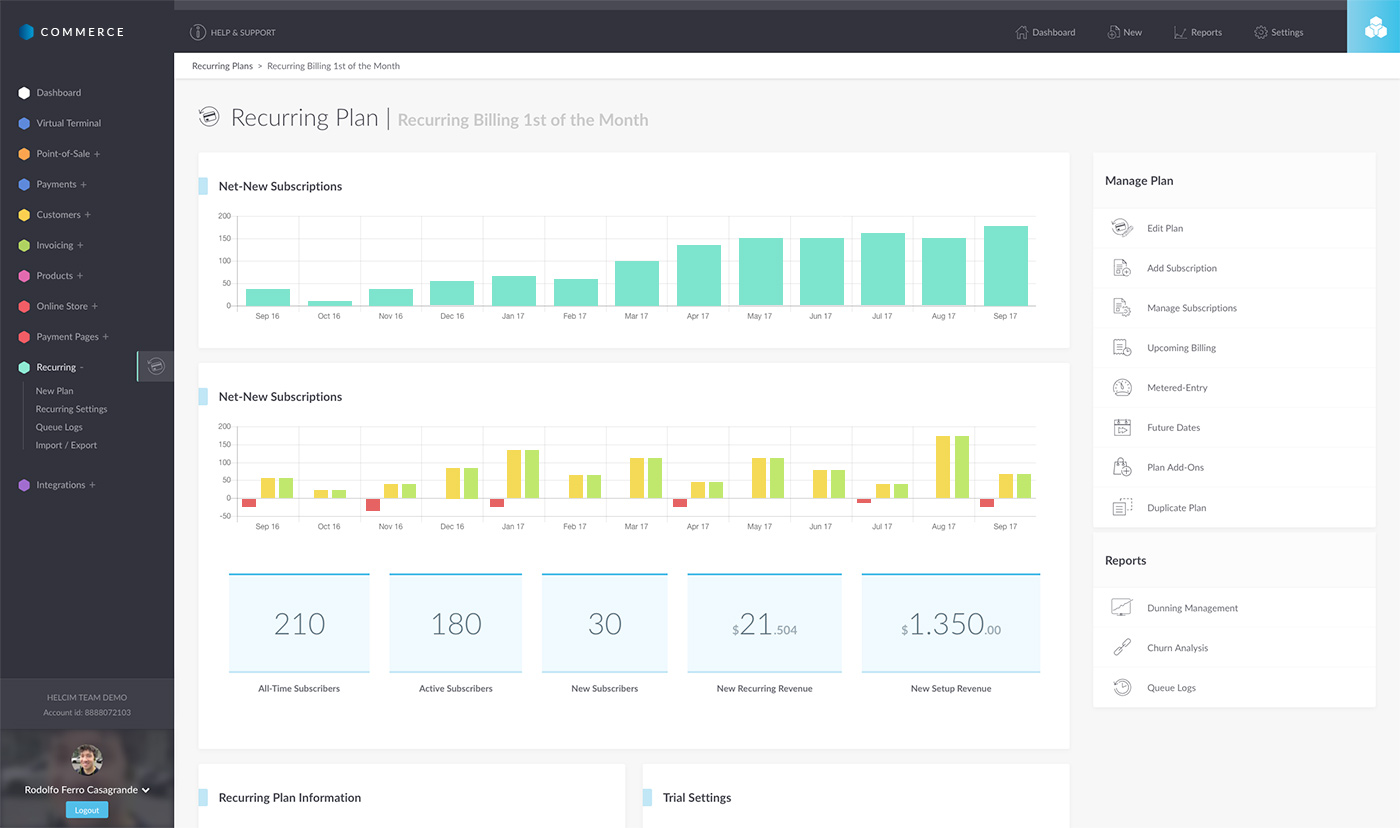1400x828 pixels.
Task: Click the Sep 17 bar in top chart
Action: point(1005,266)
